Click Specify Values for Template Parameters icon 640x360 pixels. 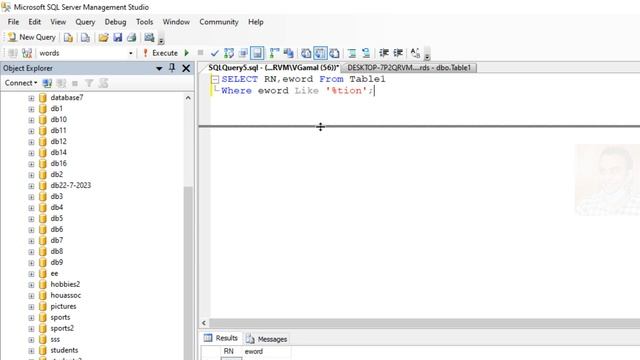[415, 53]
